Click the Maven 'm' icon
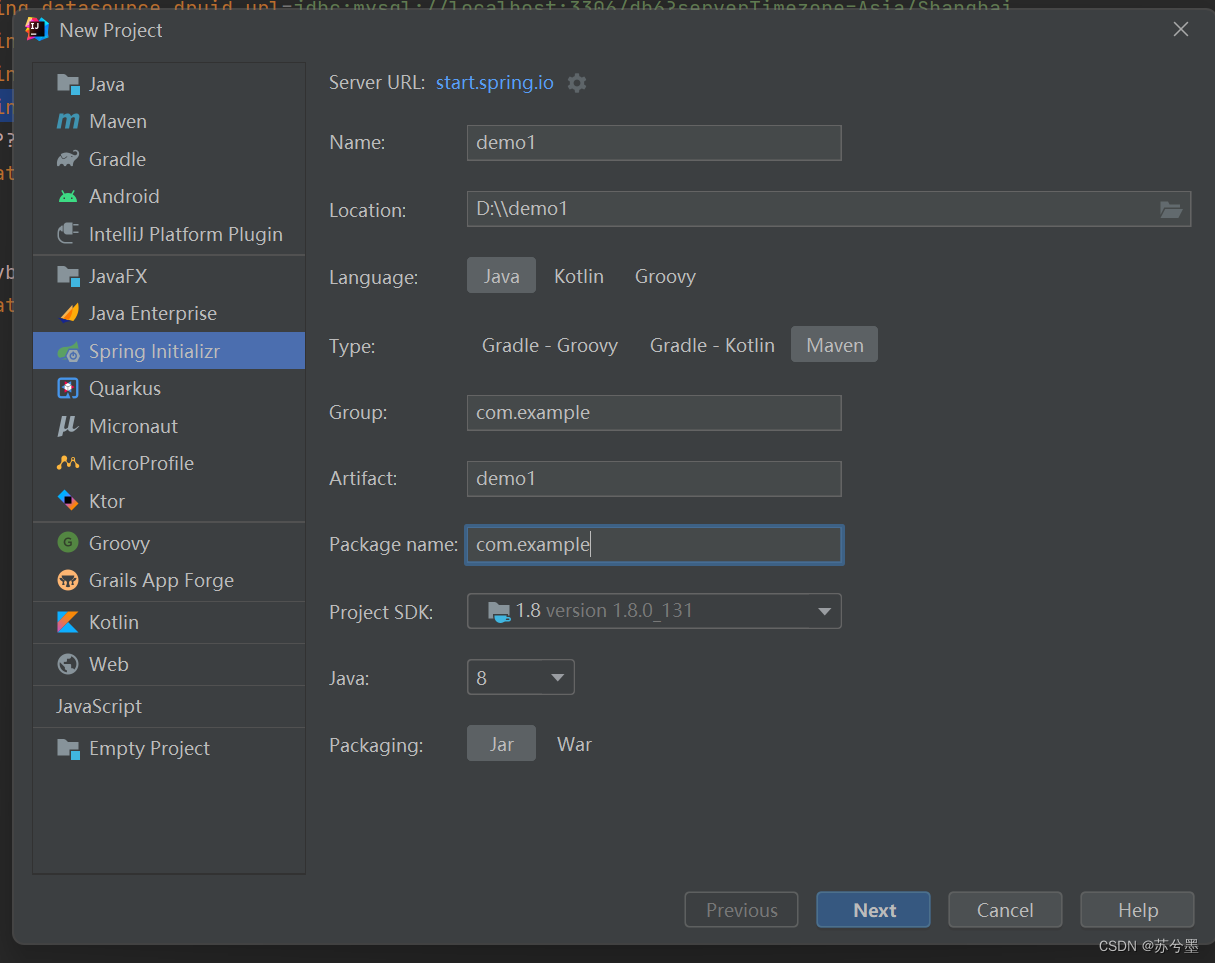Screen dimensions: 1215x963 [x=68, y=121]
